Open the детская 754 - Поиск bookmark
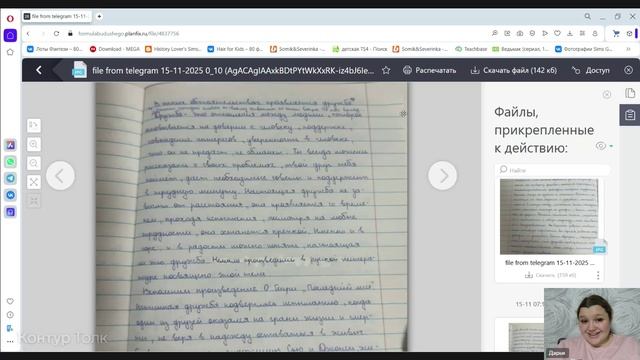Viewport: 640px width, 360px height. coord(360,49)
